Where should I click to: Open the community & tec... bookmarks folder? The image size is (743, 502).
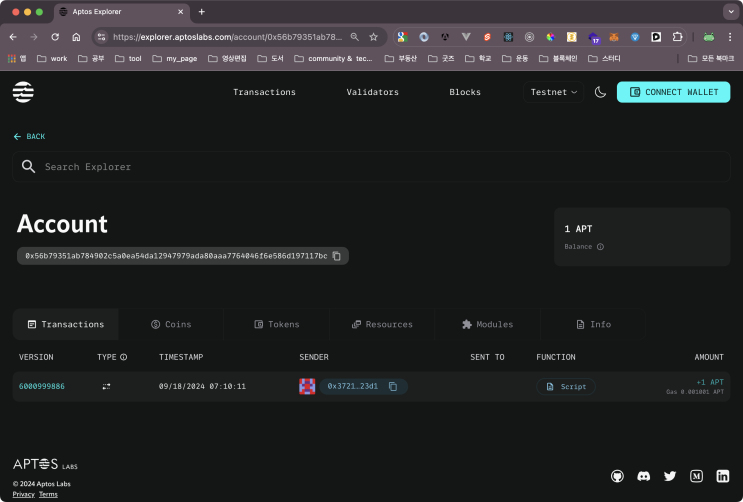333,58
